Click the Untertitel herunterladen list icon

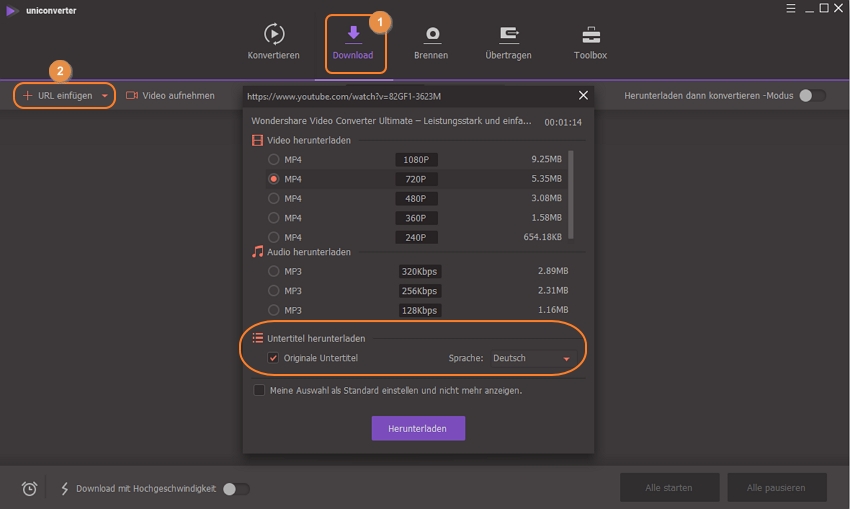tap(257, 338)
